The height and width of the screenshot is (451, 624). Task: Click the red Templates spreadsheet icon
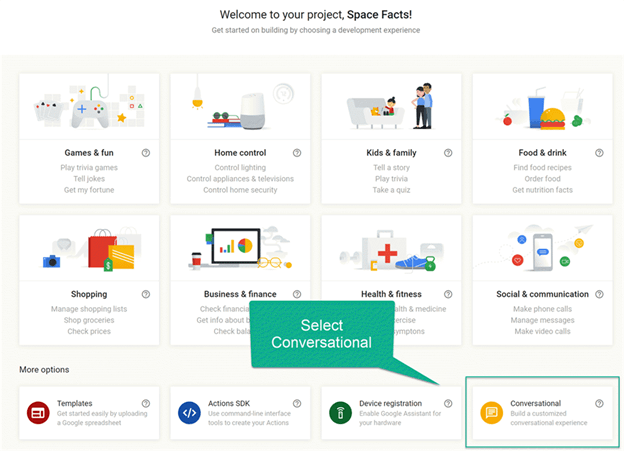click(38, 413)
